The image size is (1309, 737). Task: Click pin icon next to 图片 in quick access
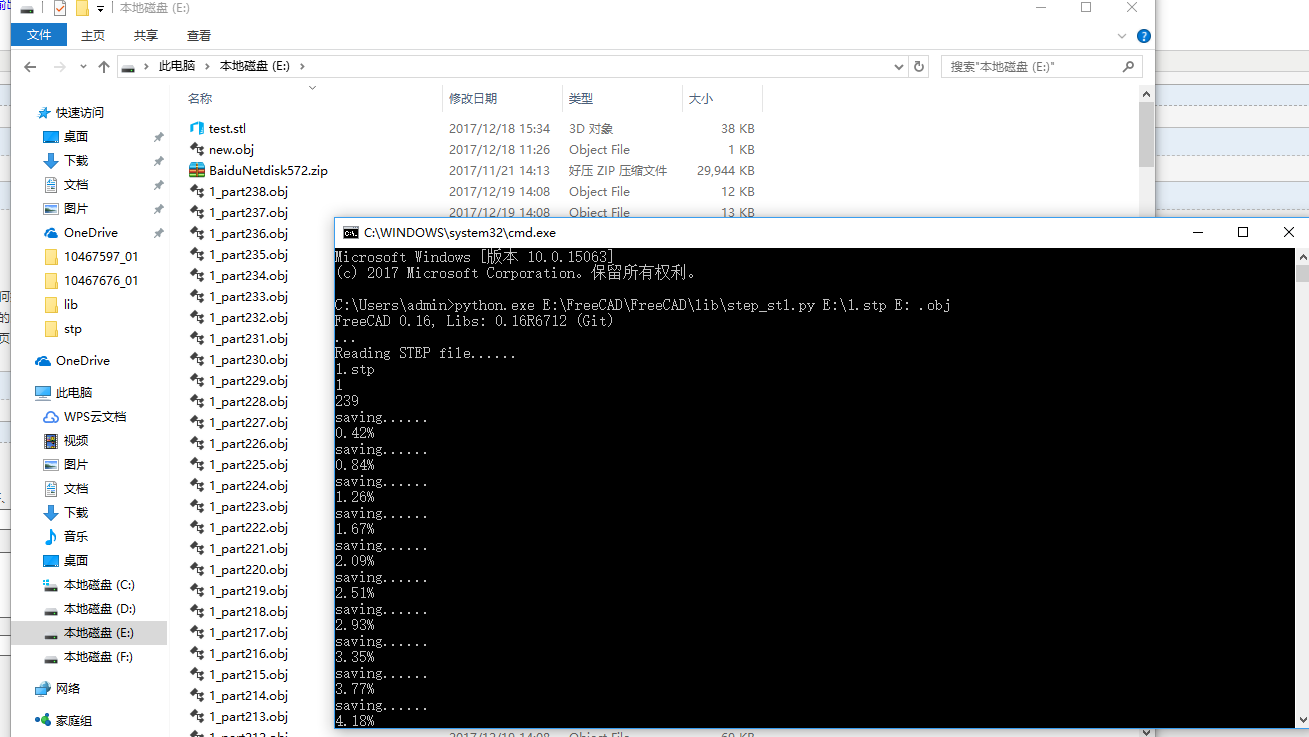pos(158,209)
